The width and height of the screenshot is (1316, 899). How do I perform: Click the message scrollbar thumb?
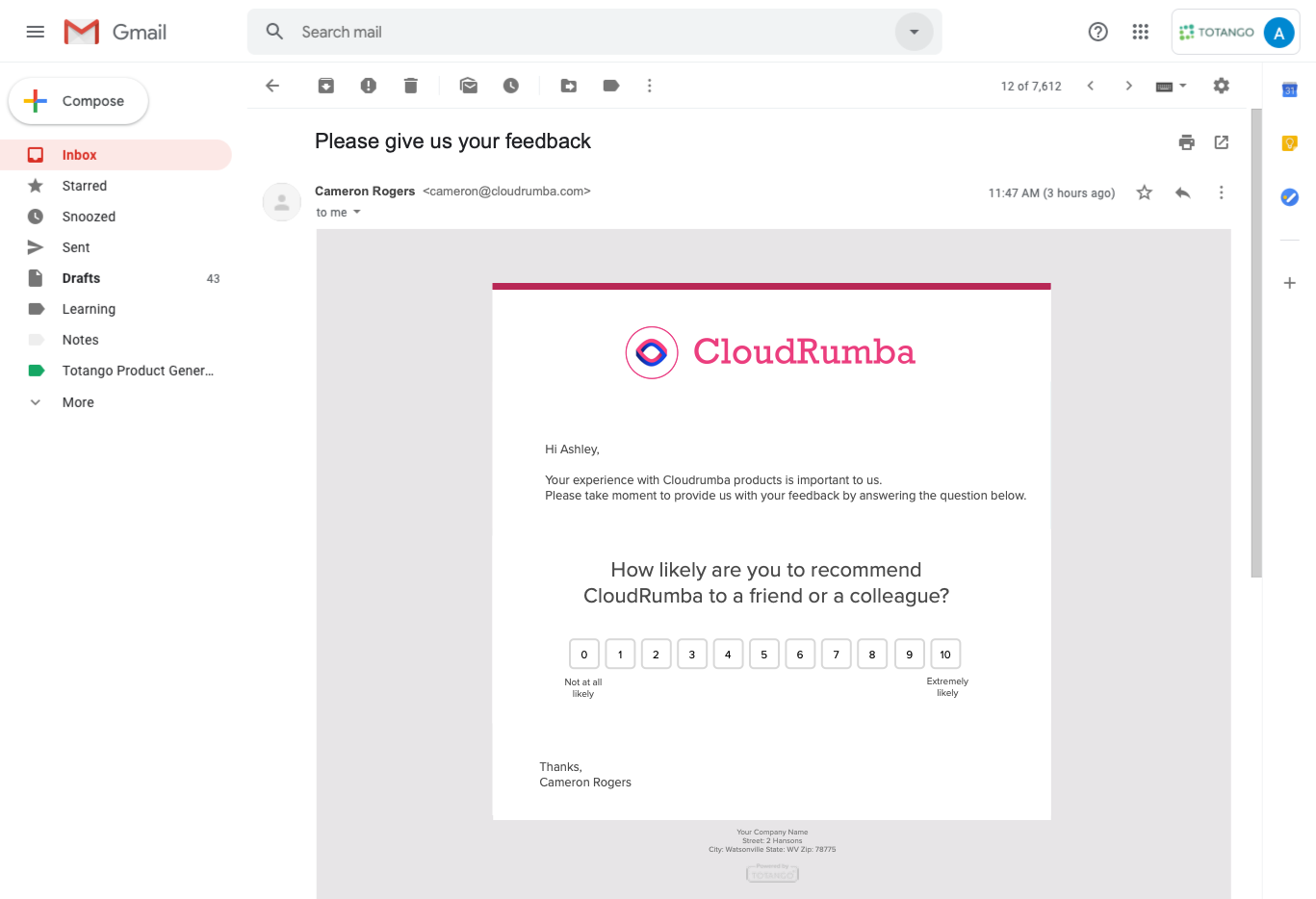pos(1256,343)
